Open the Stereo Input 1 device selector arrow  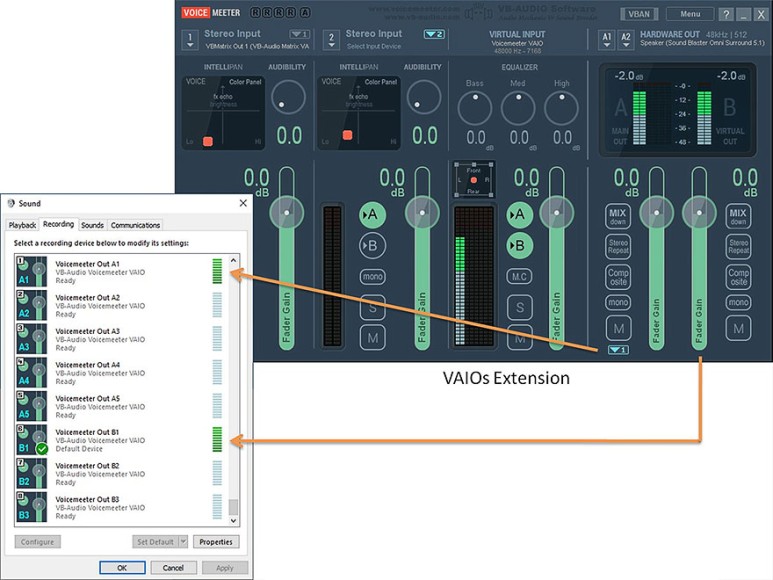[190, 40]
